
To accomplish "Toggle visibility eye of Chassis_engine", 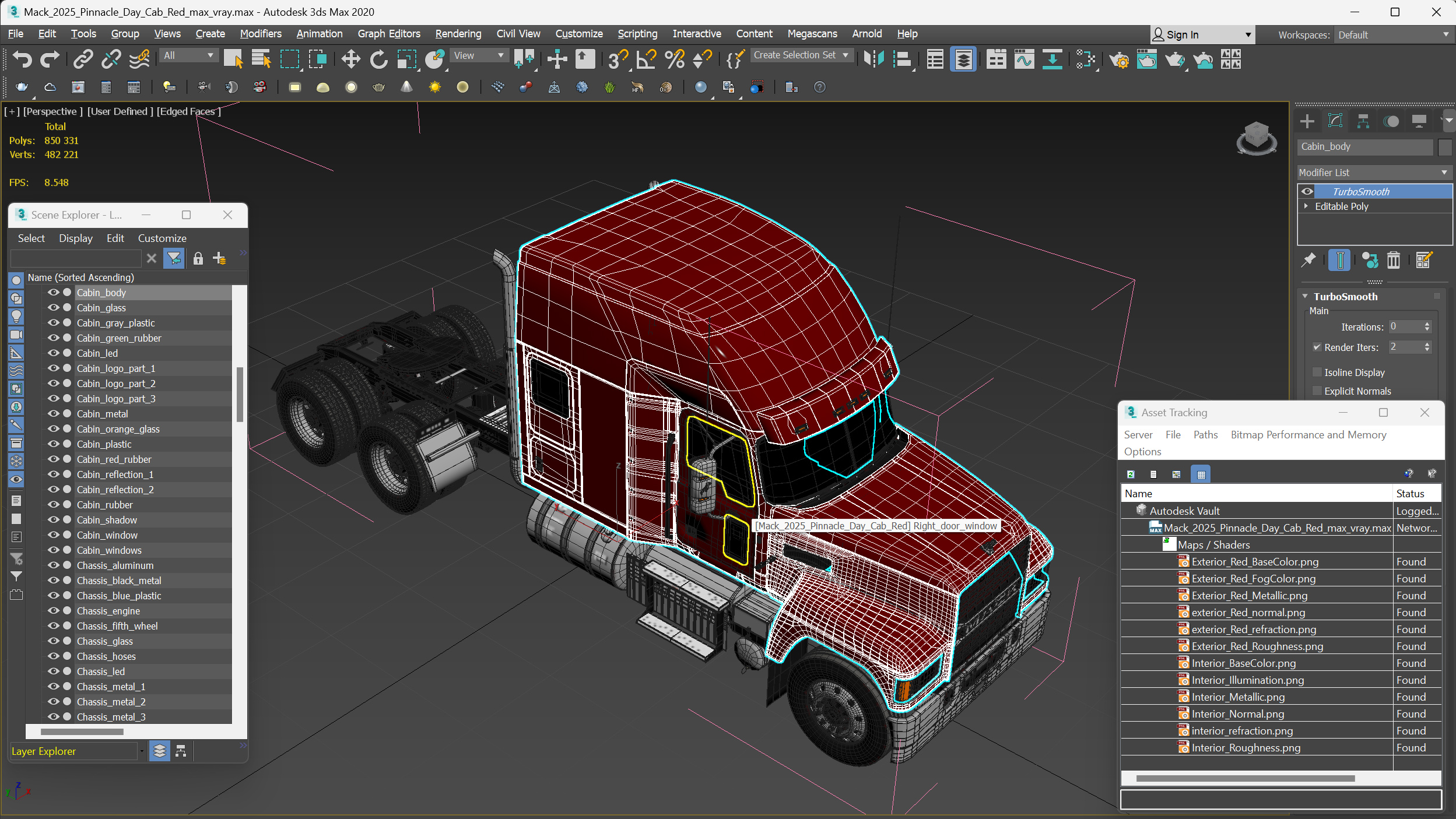I will point(54,610).
